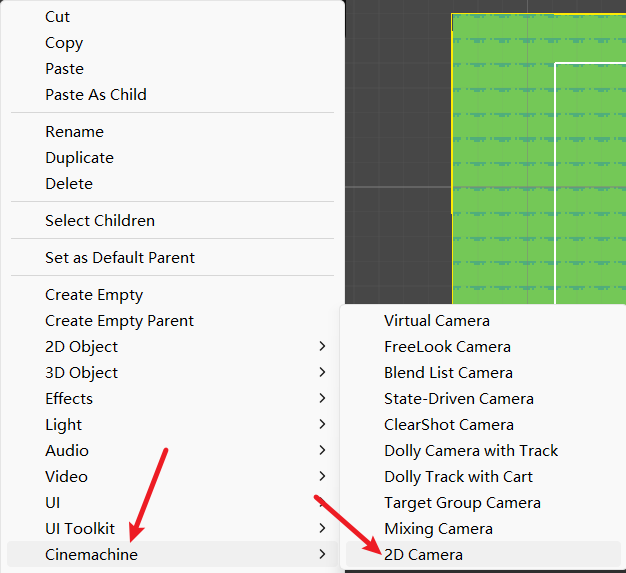Choose Select Children entry
This screenshot has height=573, width=626.
point(100,221)
